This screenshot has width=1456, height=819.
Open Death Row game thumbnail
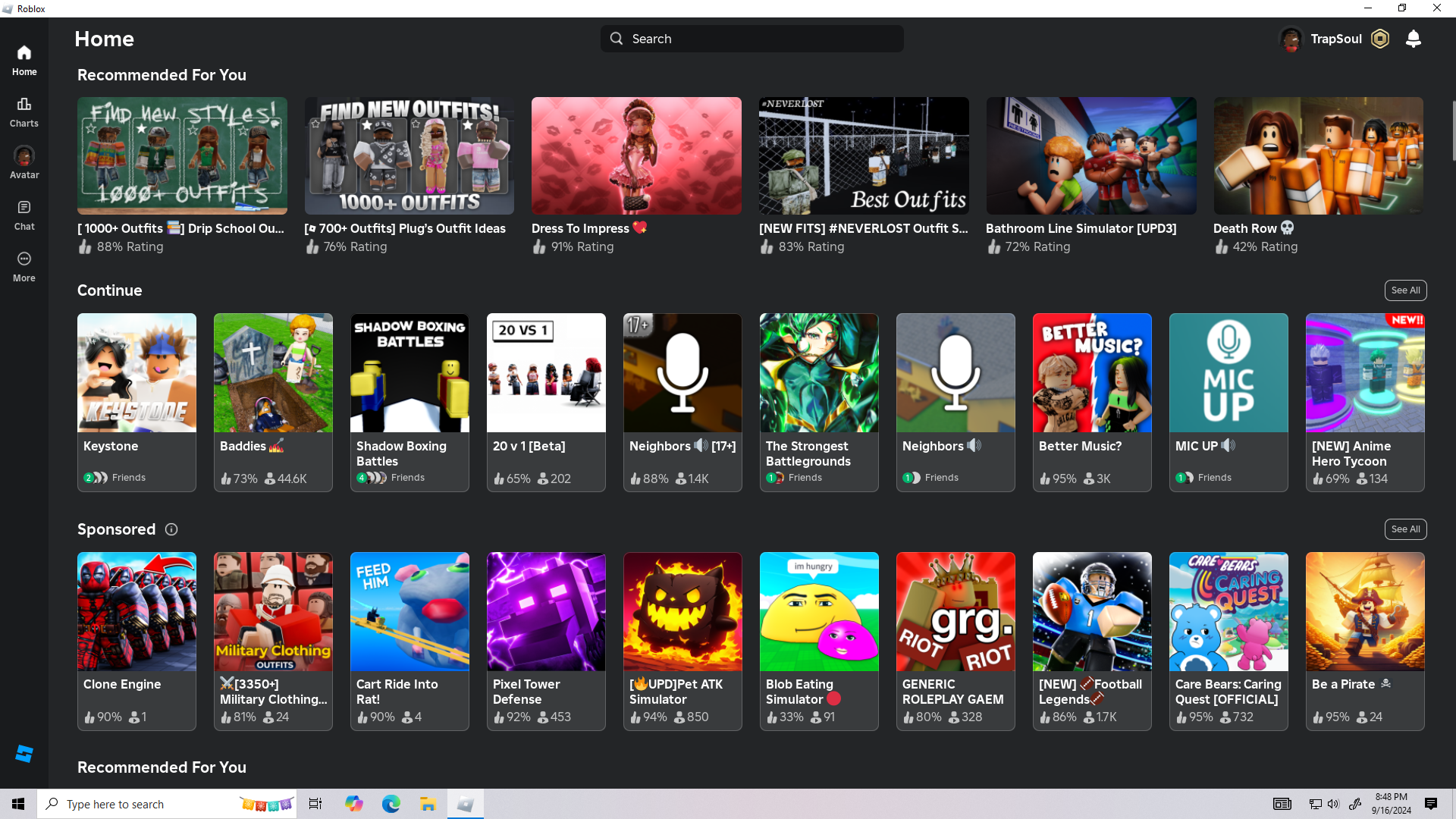click(1319, 155)
